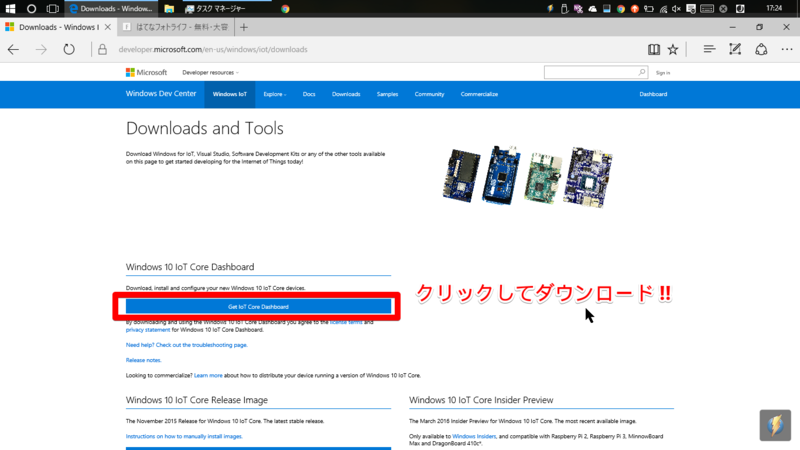The height and width of the screenshot is (450, 800).
Task: Expand the Explore menu
Action: [274, 94]
